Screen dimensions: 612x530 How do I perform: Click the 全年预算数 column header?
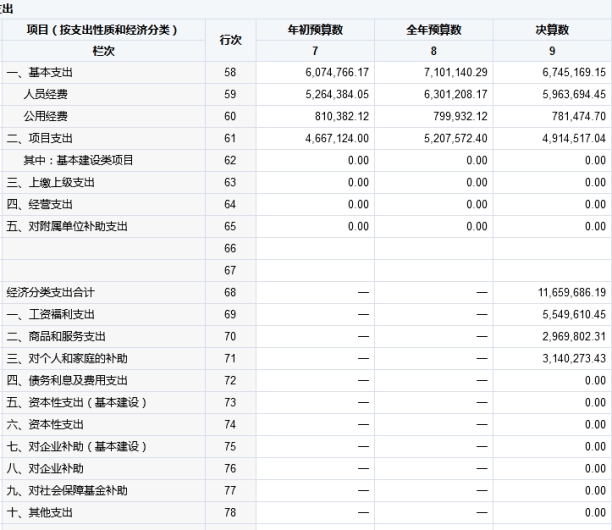[x=433, y=30]
